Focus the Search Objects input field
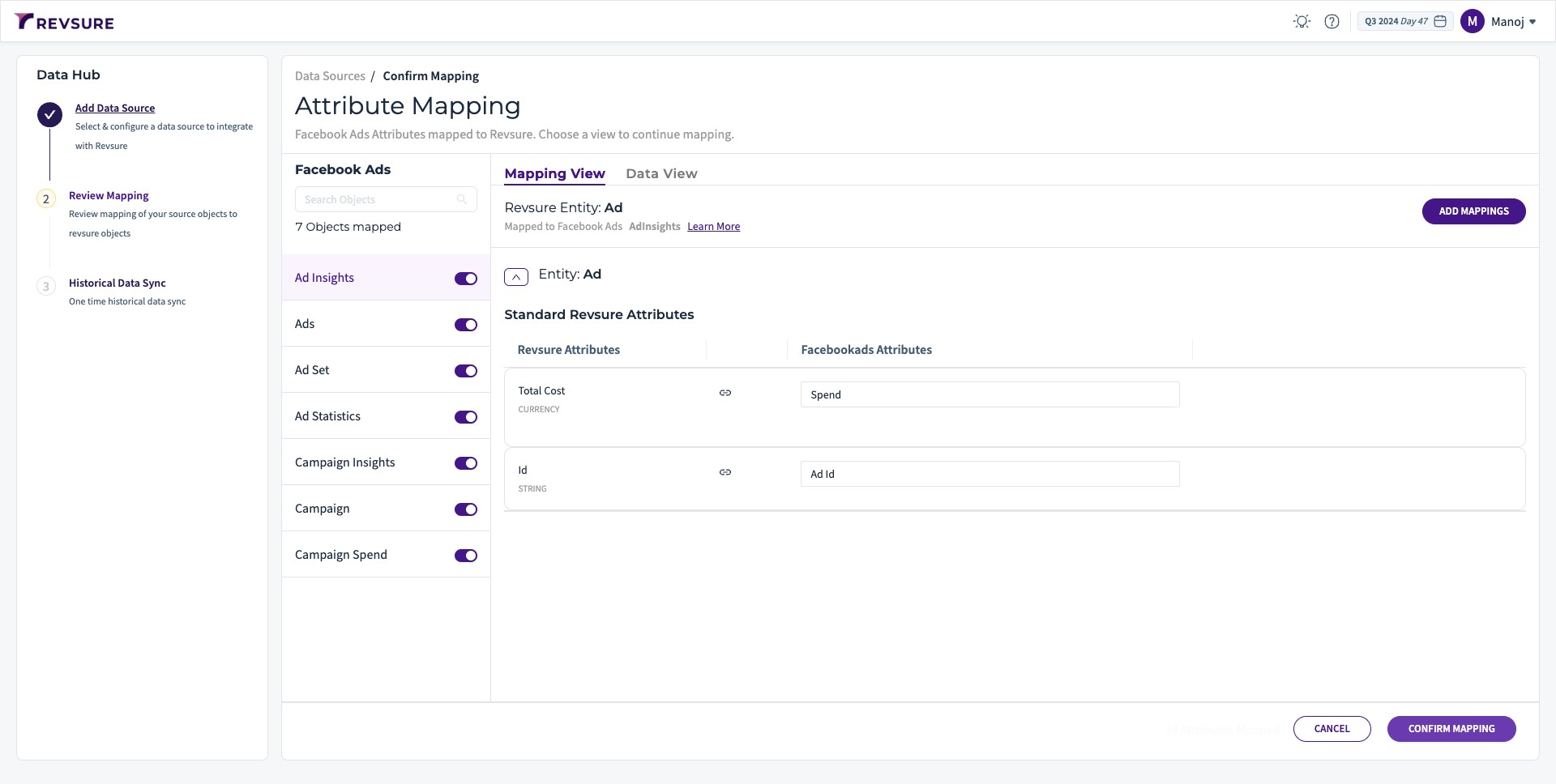The height and width of the screenshot is (784, 1556). [x=386, y=199]
